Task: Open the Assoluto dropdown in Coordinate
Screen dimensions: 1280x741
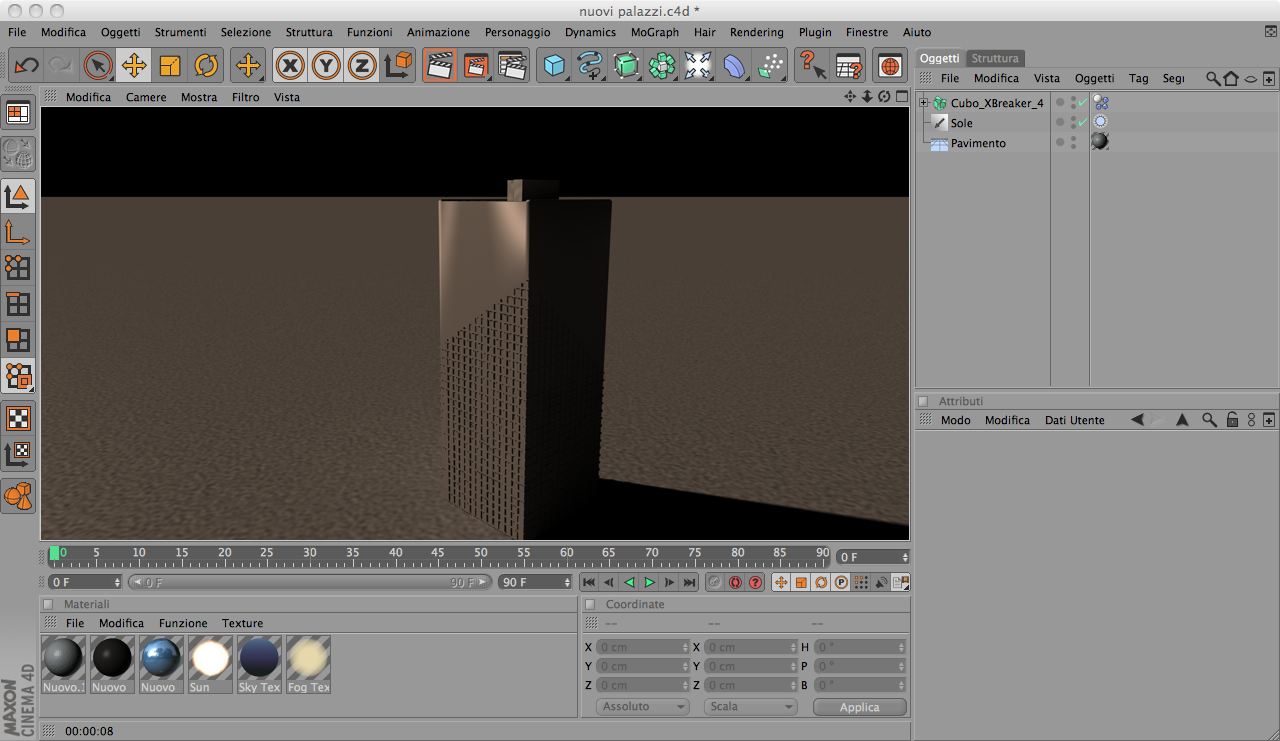Action: (x=642, y=706)
